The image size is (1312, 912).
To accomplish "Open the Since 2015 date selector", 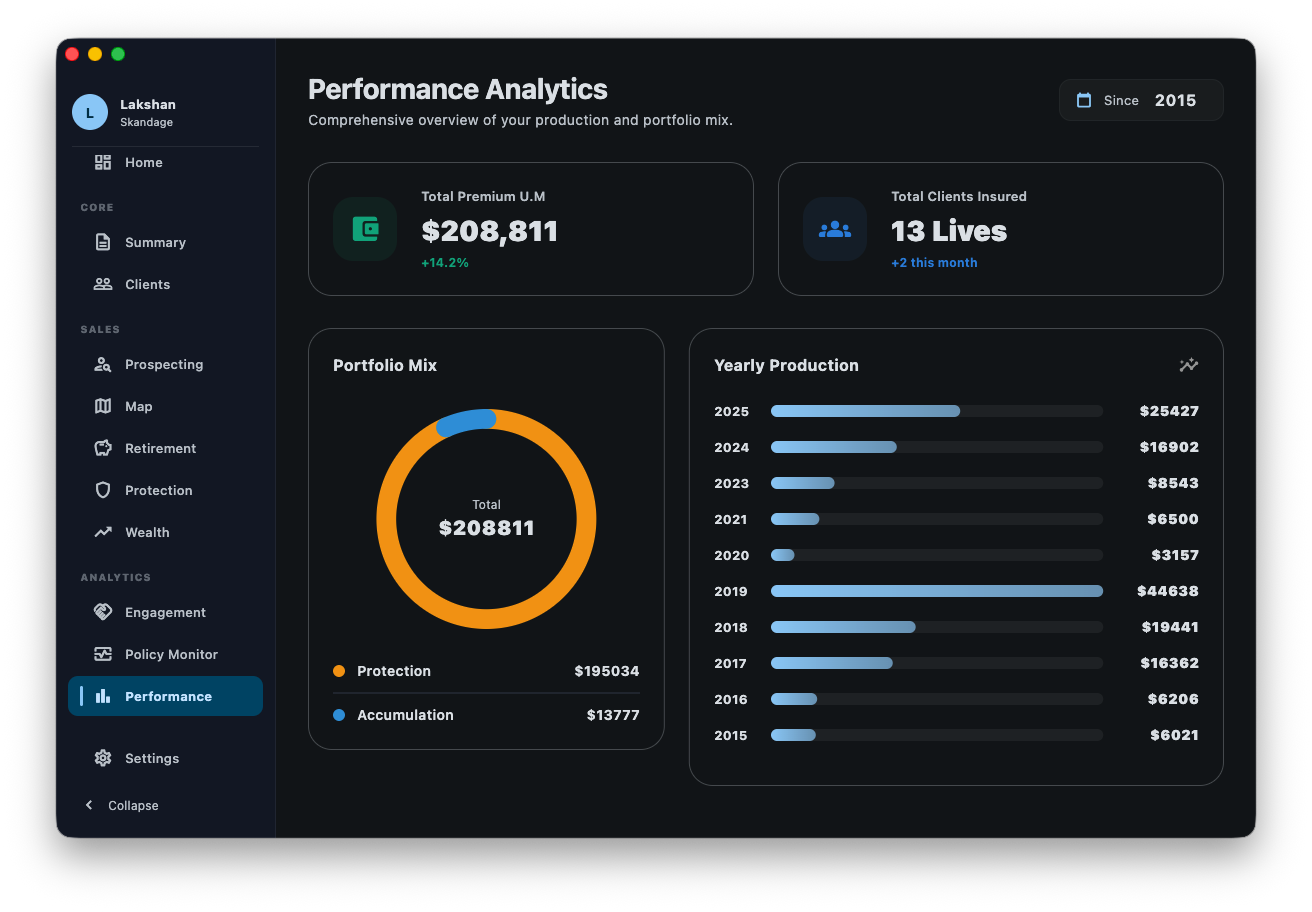I will pyautogui.click(x=1141, y=100).
